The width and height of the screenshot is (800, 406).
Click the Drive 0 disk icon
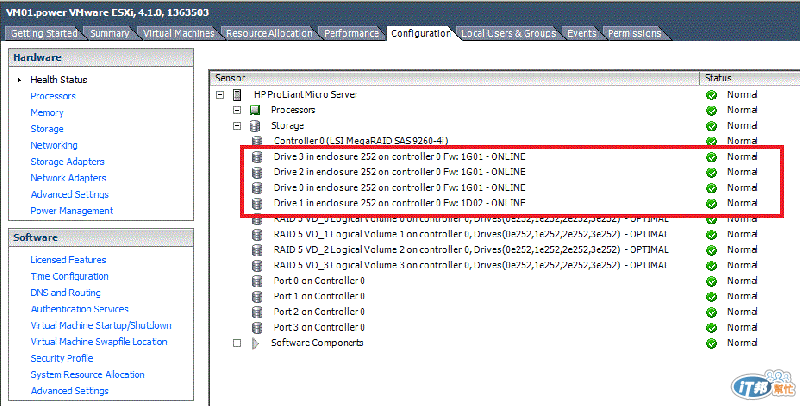pos(257,188)
